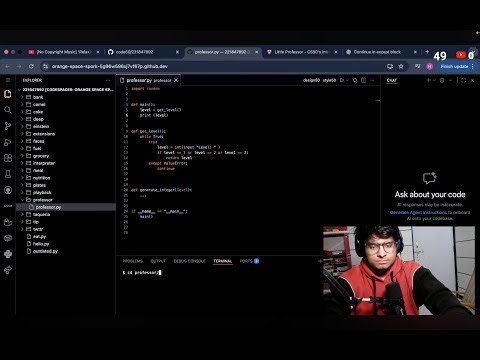Switch to code50 GitHub browser tab
Viewport: 480px width, 360px height.
143,52
